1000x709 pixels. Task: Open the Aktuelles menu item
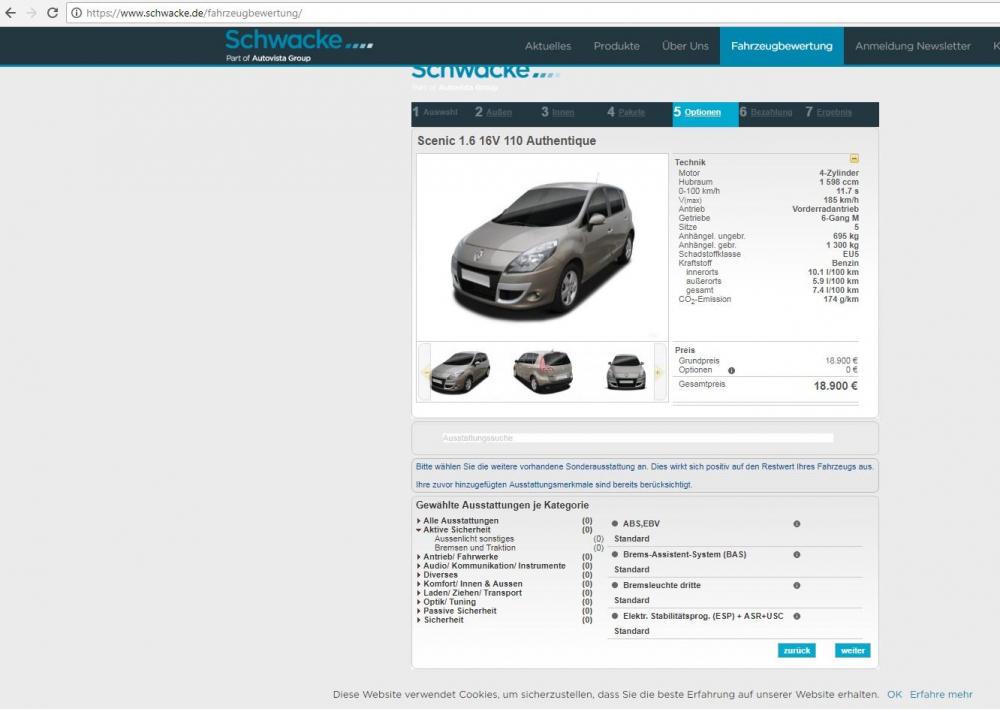pyautogui.click(x=548, y=46)
